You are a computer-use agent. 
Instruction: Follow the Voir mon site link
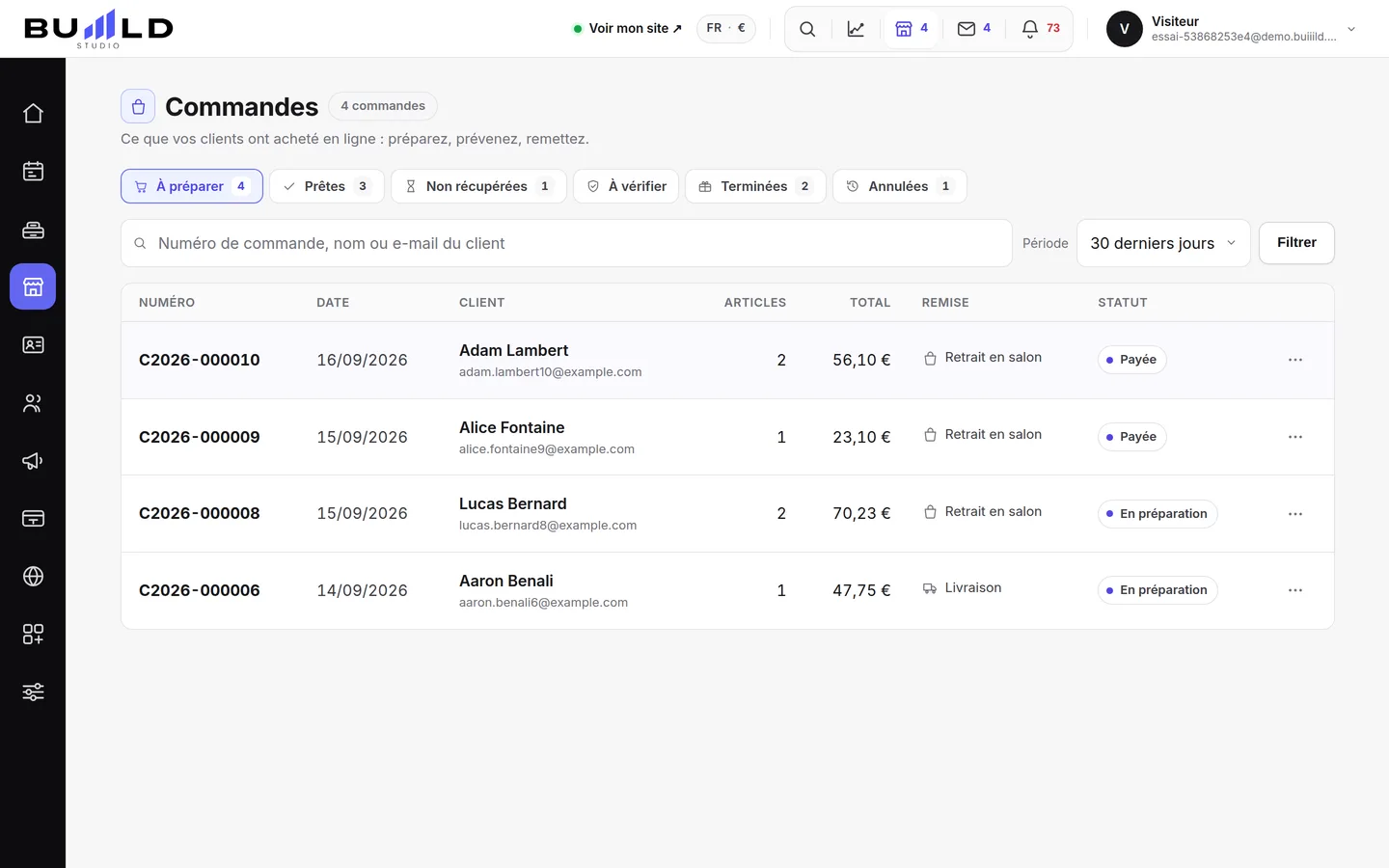[x=628, y=29]
